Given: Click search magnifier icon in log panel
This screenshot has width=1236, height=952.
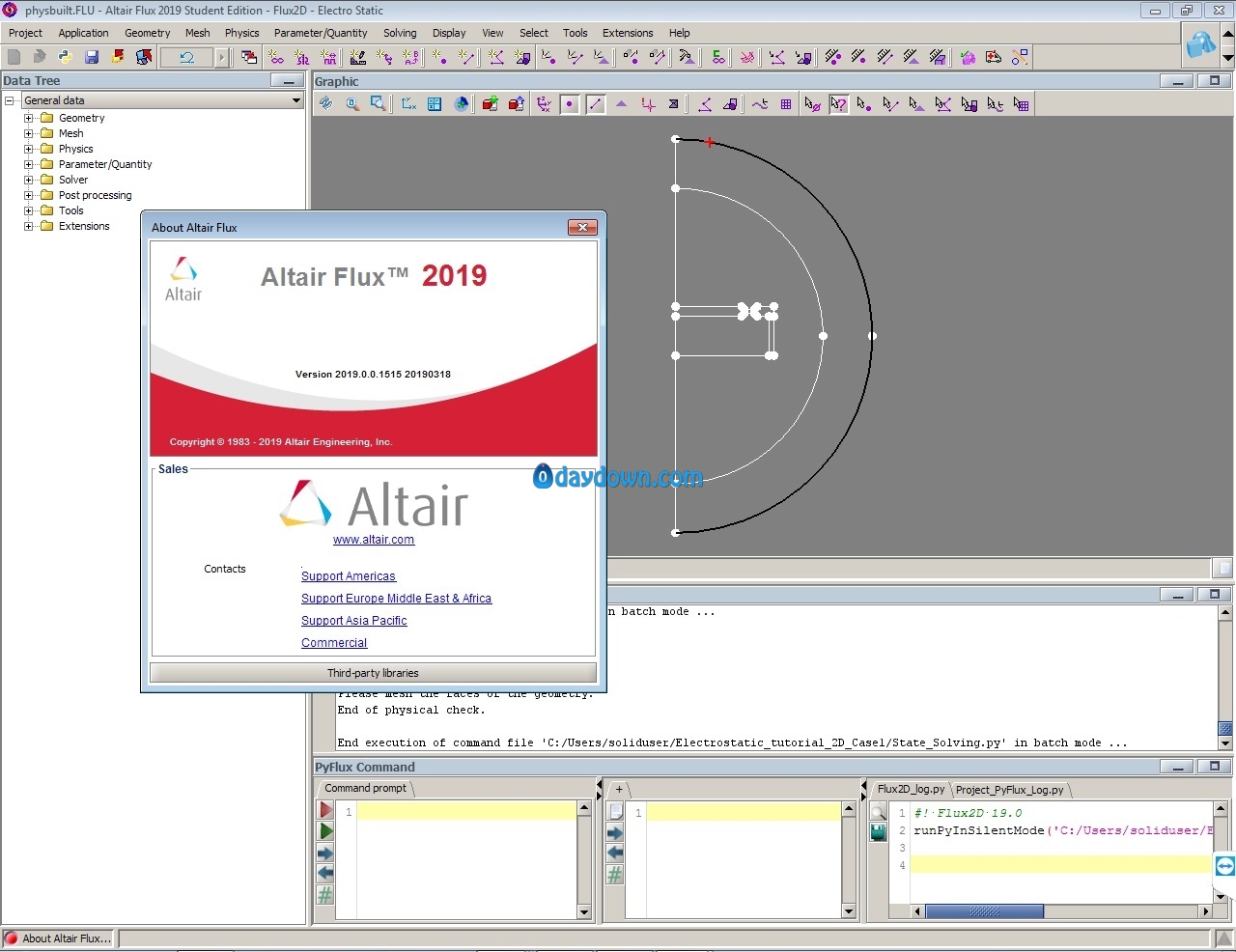Looking at the screenshot, I should coord(878,812).
